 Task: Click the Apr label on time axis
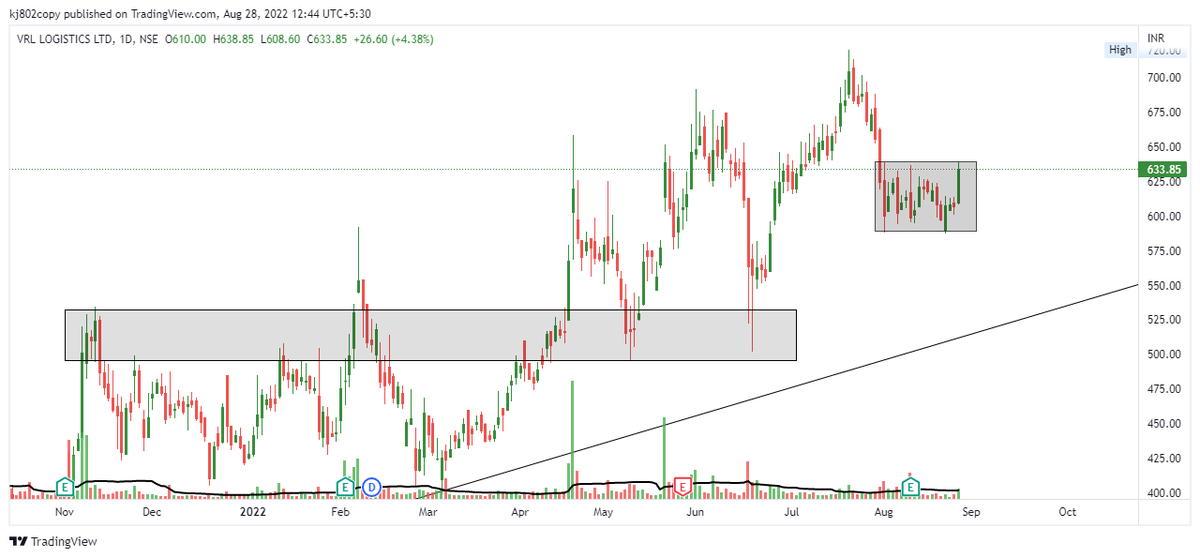(520, 511)
